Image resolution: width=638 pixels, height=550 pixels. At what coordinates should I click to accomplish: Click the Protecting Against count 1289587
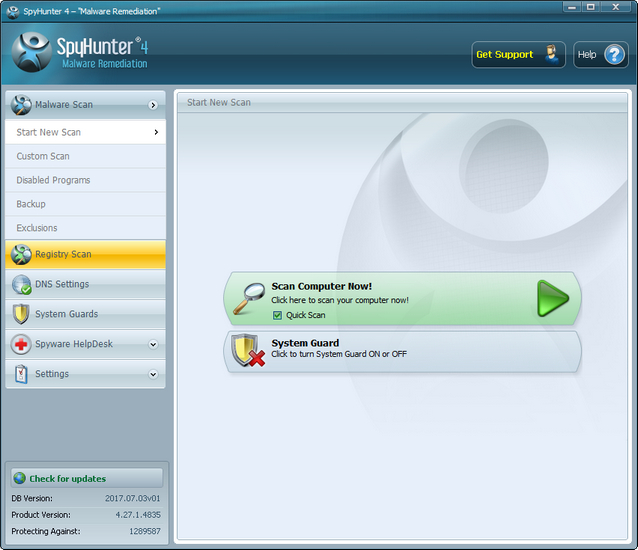pos(145,531)
